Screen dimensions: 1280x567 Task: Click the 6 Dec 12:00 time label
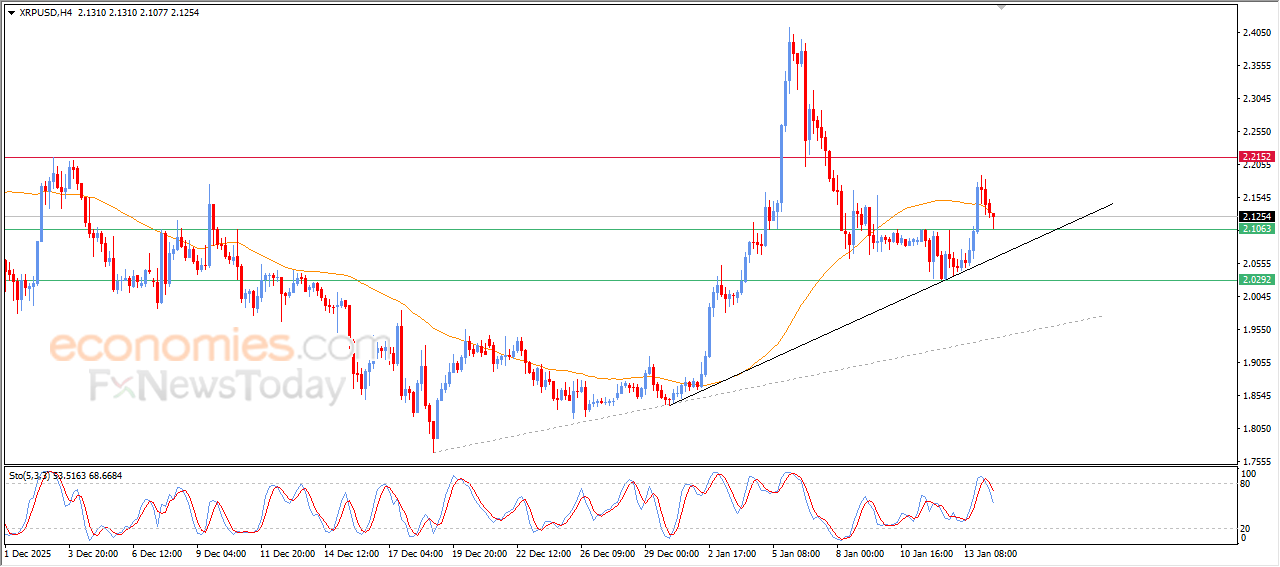pos(156,553)
